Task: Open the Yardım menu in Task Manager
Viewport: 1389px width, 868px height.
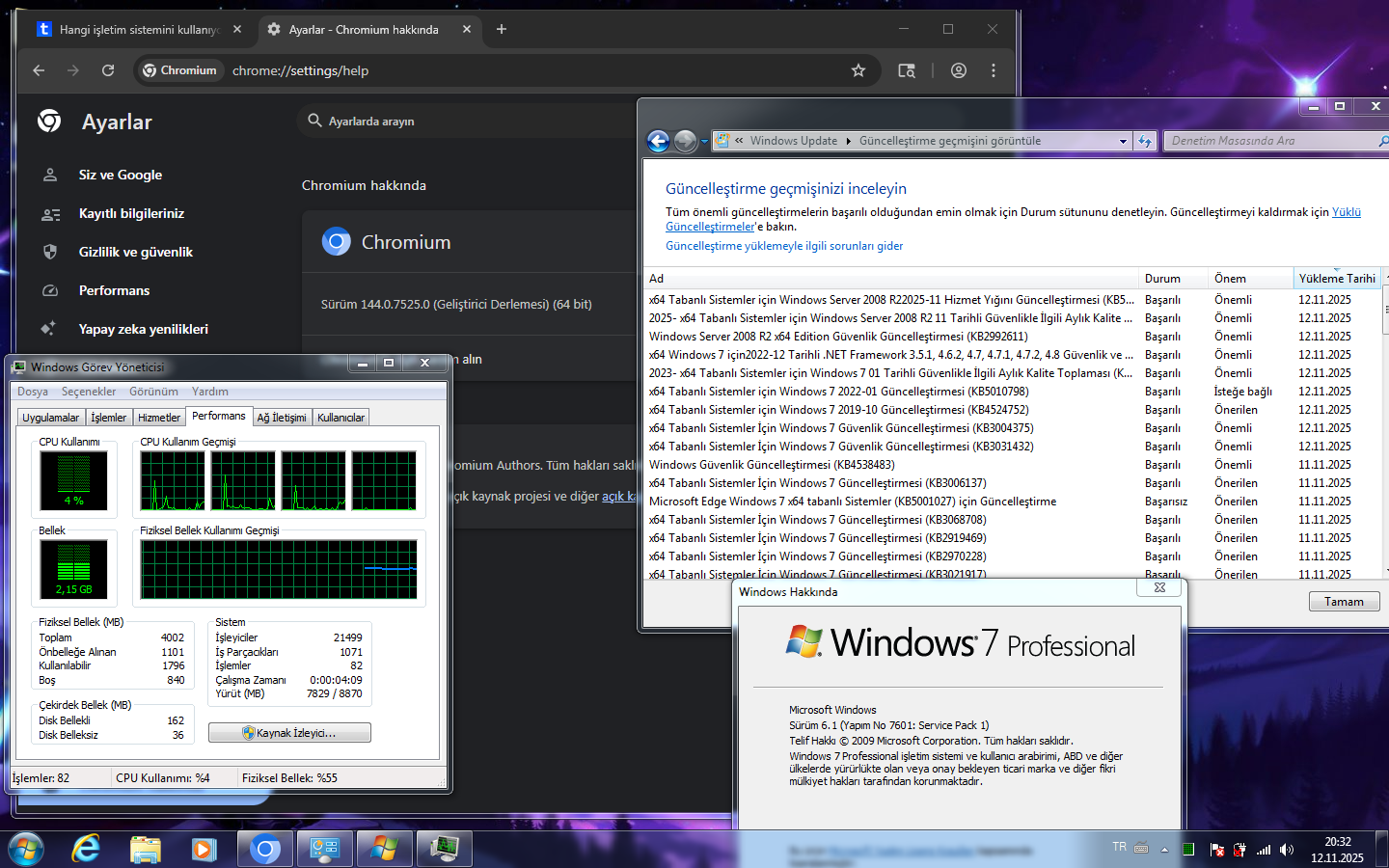Action: pos(210,392)
